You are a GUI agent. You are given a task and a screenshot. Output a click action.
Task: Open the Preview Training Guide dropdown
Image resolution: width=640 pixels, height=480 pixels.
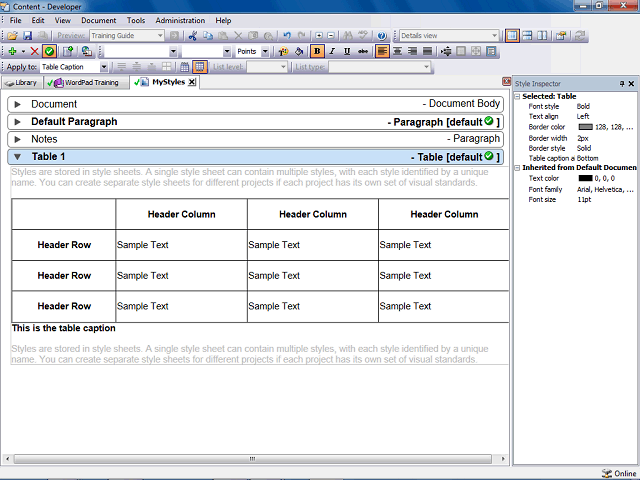click(160, 36)
